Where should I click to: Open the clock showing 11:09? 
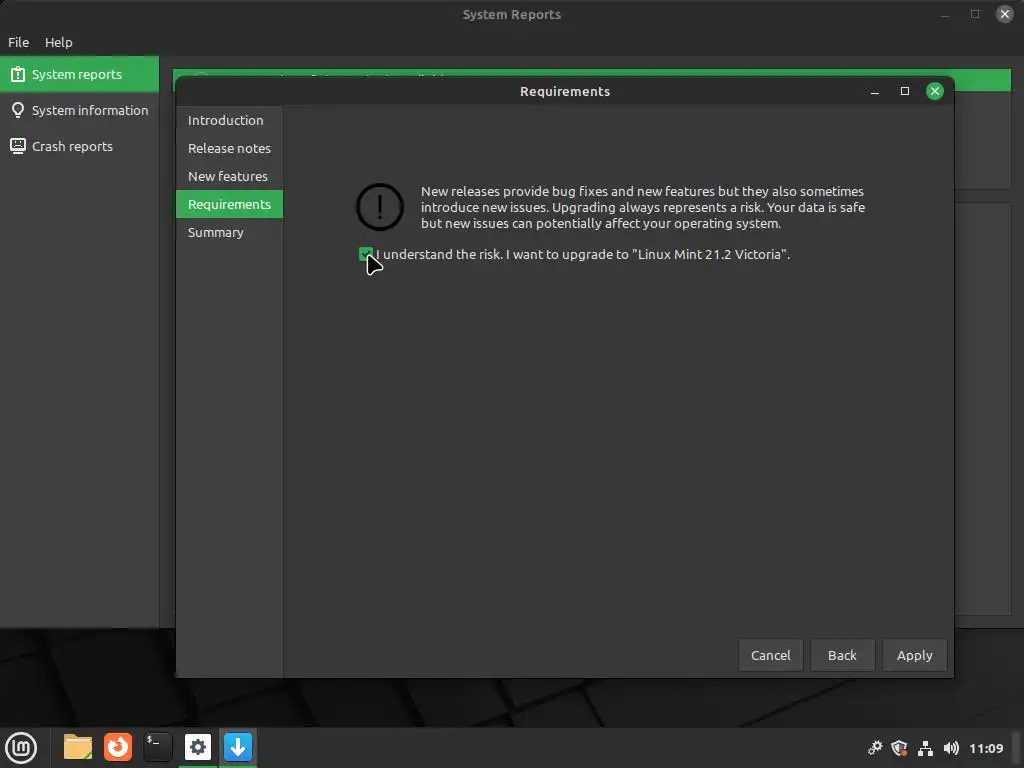coord(986,748)
